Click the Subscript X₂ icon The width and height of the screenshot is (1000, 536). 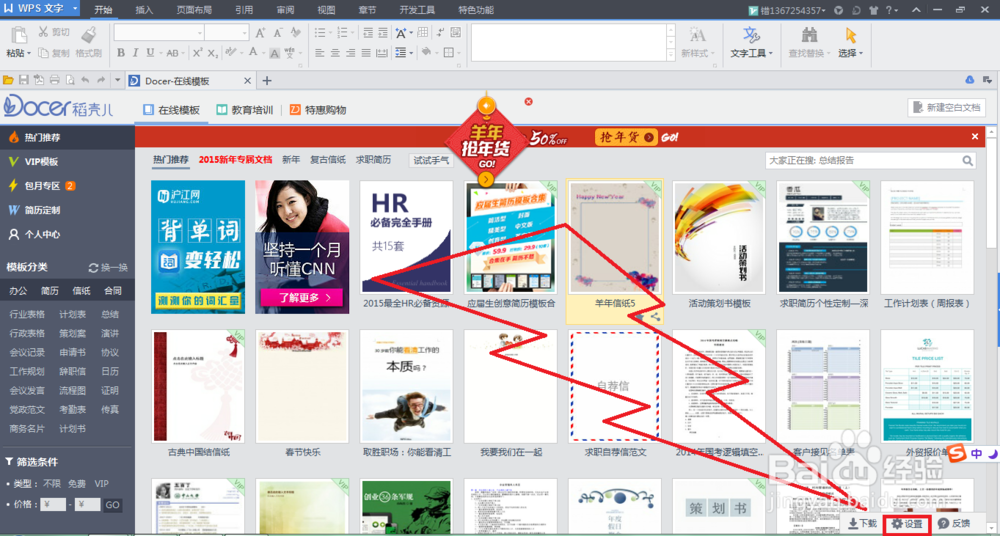[x=213, y=53]
